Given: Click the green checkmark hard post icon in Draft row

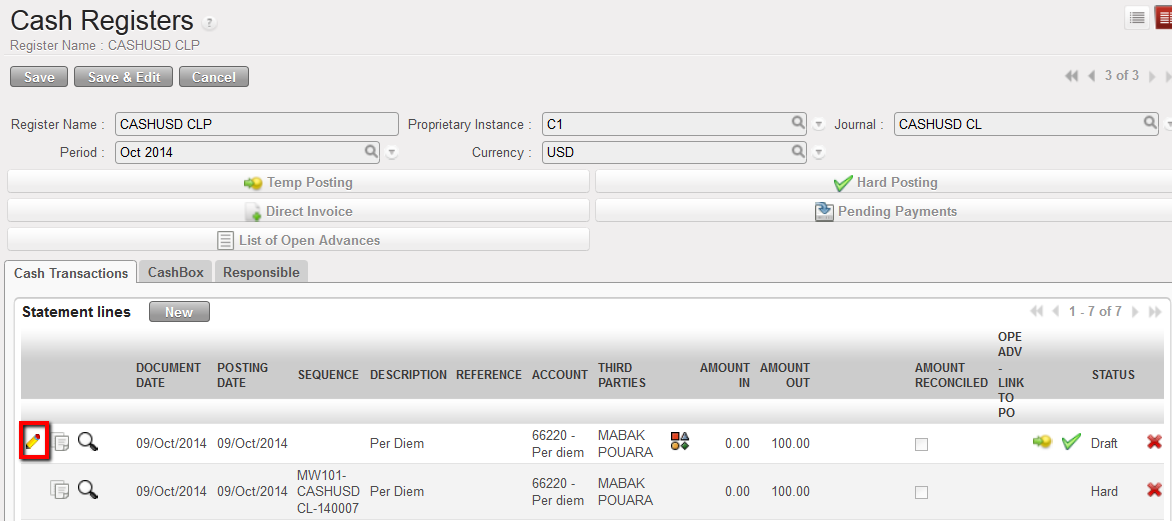Looking at the screenshot, I should point(1071,442).
